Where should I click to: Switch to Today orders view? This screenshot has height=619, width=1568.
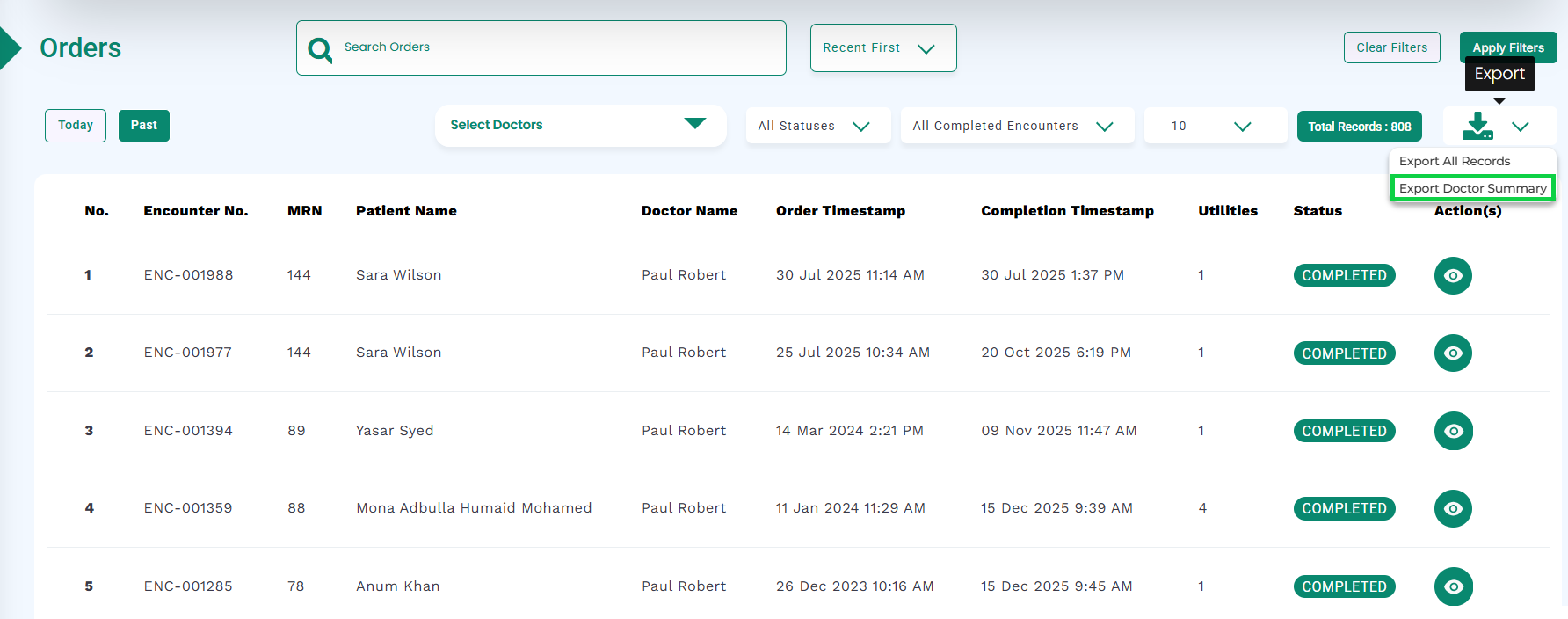(x=76, y=126)
